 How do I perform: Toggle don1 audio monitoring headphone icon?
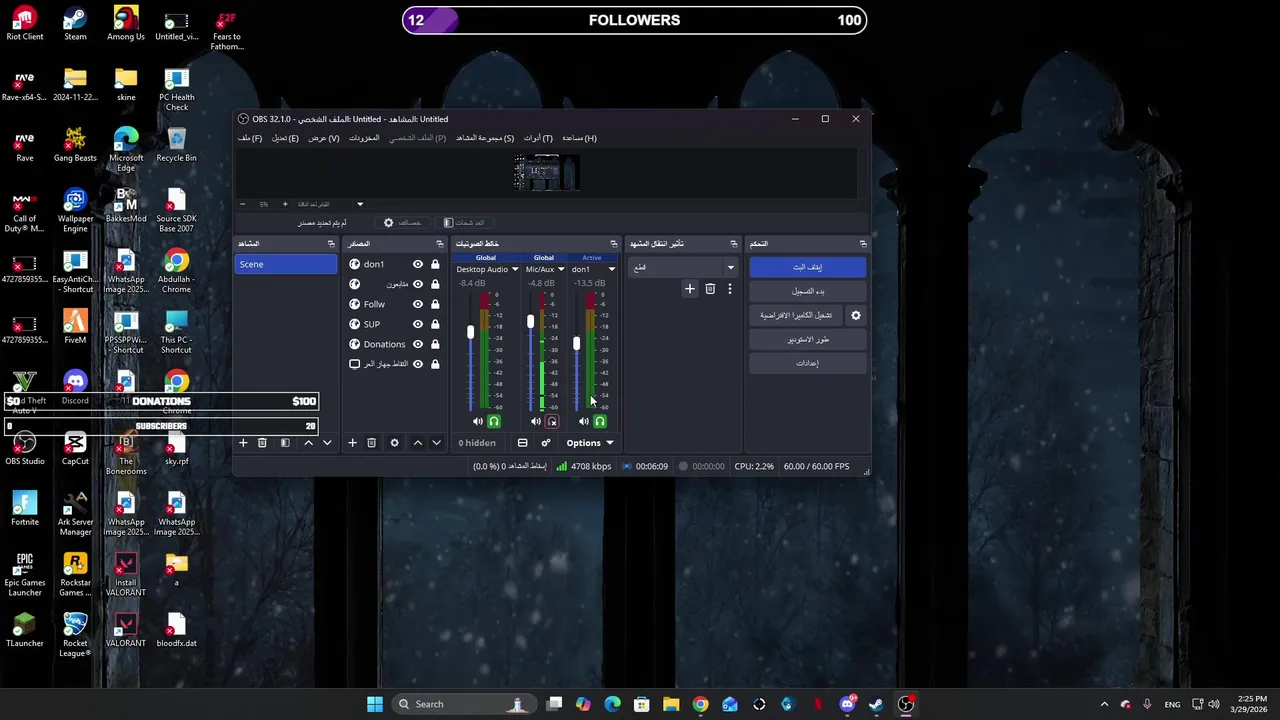600,422
